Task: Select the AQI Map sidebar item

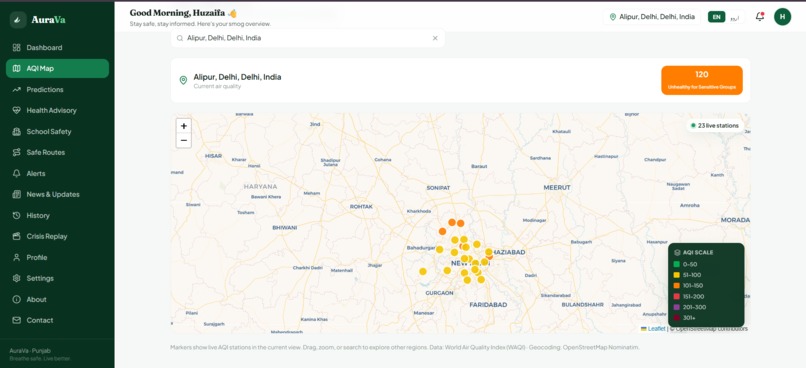Action: tap(57, 68)
